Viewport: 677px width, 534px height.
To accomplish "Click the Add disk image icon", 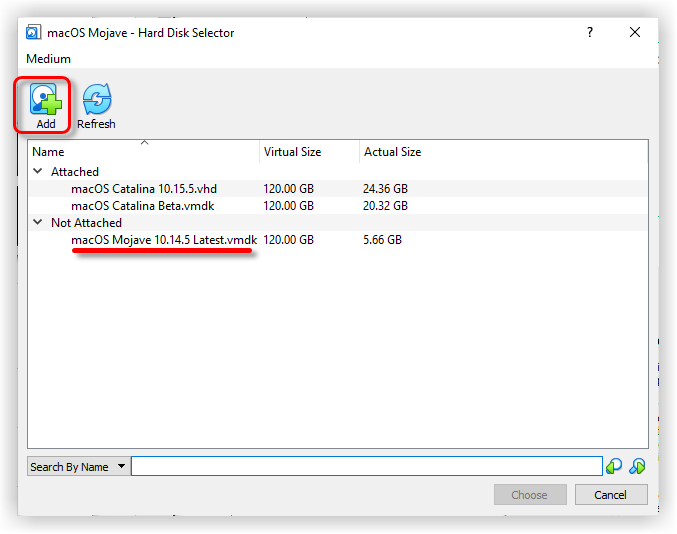I will tap(45, 100).
